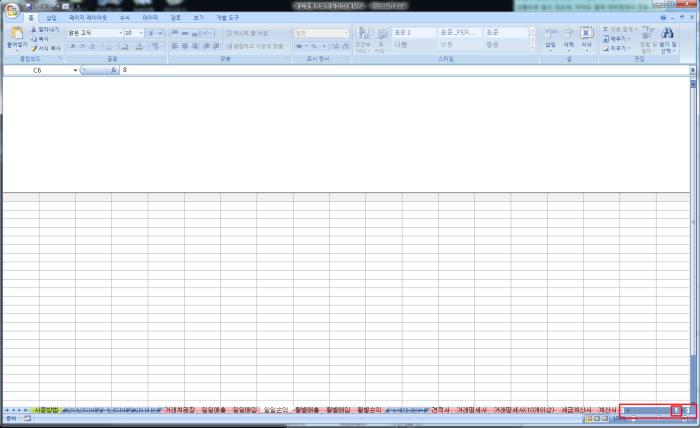Click the Copy (복사) icon
The image size is (700, 428).
pos(34,39)
